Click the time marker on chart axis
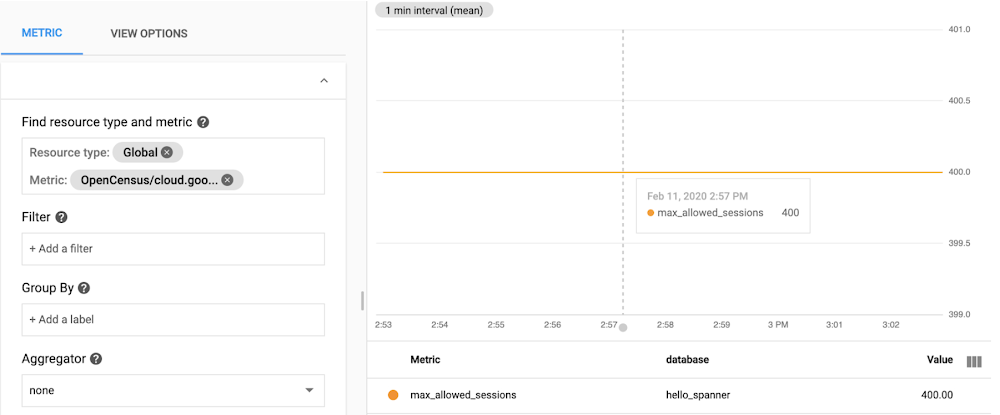Image resolution: width=1000 pixels, height=415 pixels. coord(623,327)
